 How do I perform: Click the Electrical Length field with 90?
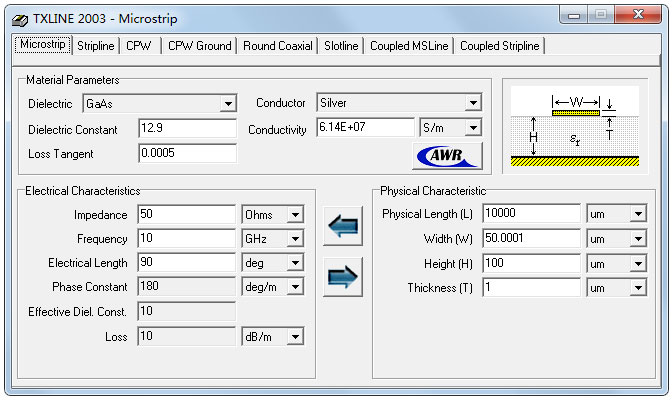pyautogui.click(x=186, y=262)
